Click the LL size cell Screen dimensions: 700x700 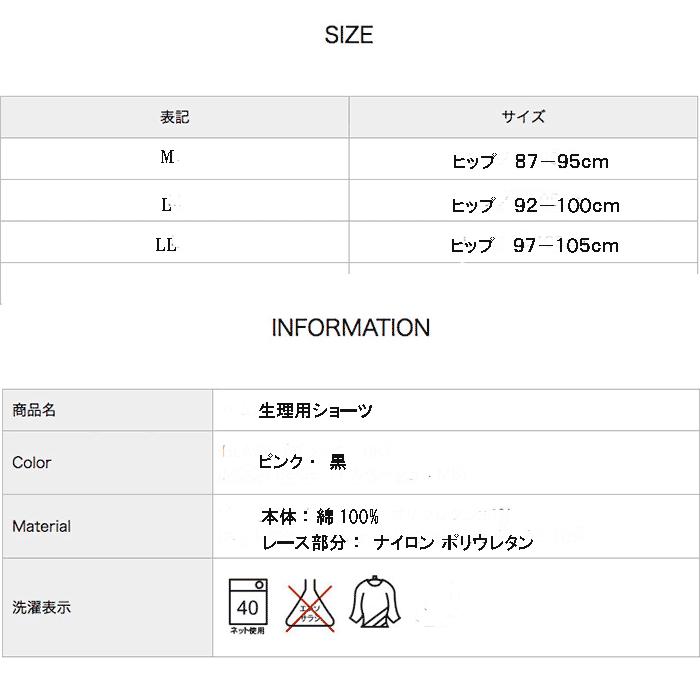point(166,245)
